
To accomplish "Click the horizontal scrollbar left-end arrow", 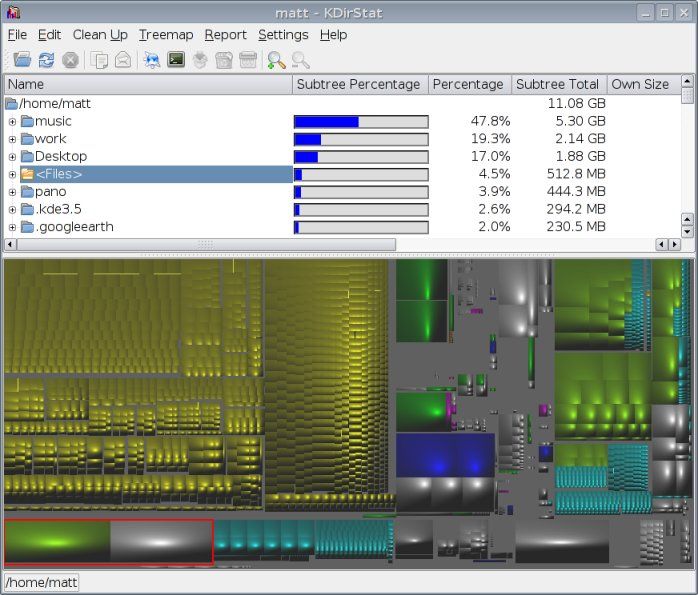I will click(10, 244).
